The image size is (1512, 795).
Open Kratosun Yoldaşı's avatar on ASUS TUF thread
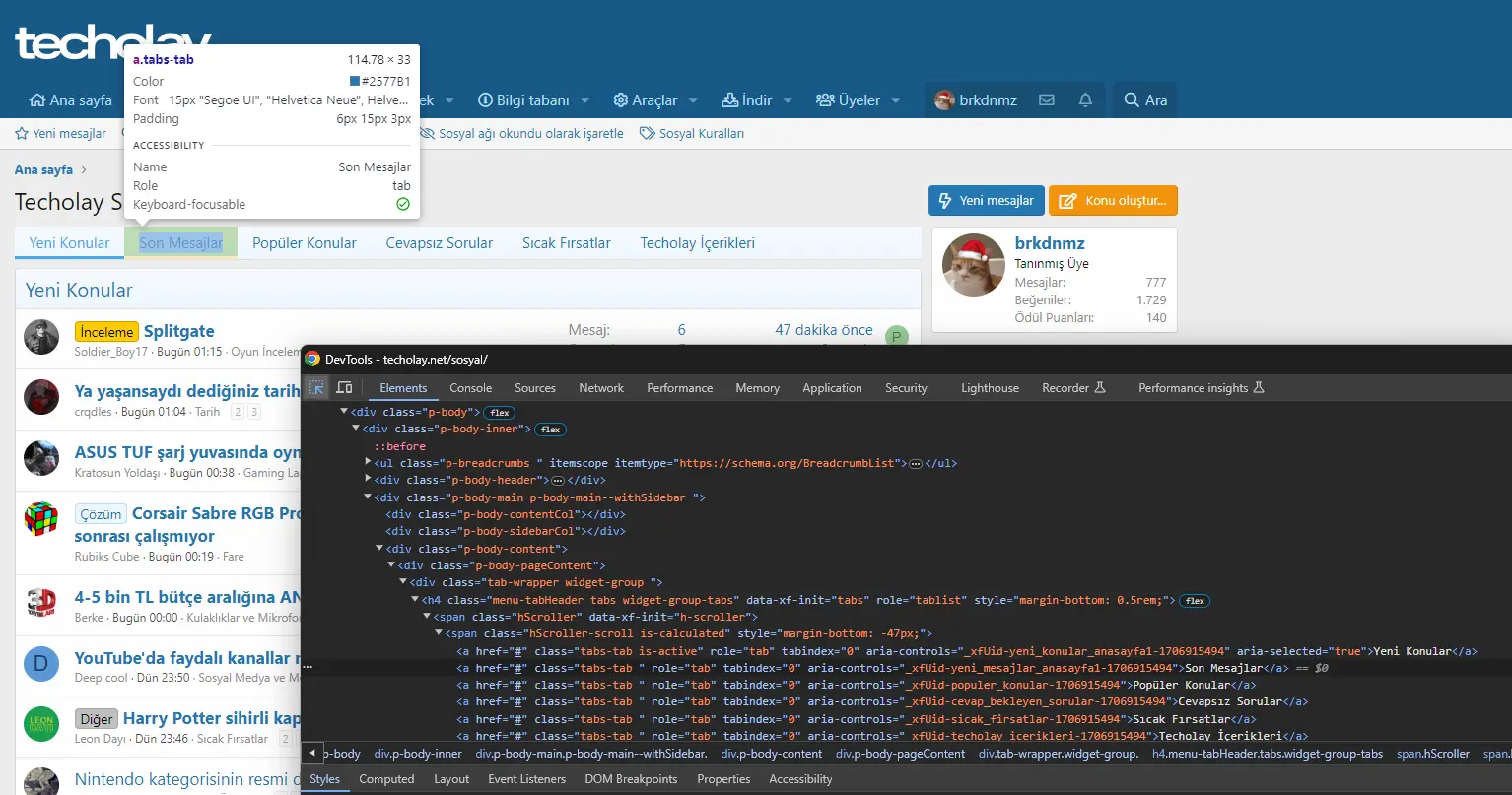pyautogui.click(x=41, y=459)
